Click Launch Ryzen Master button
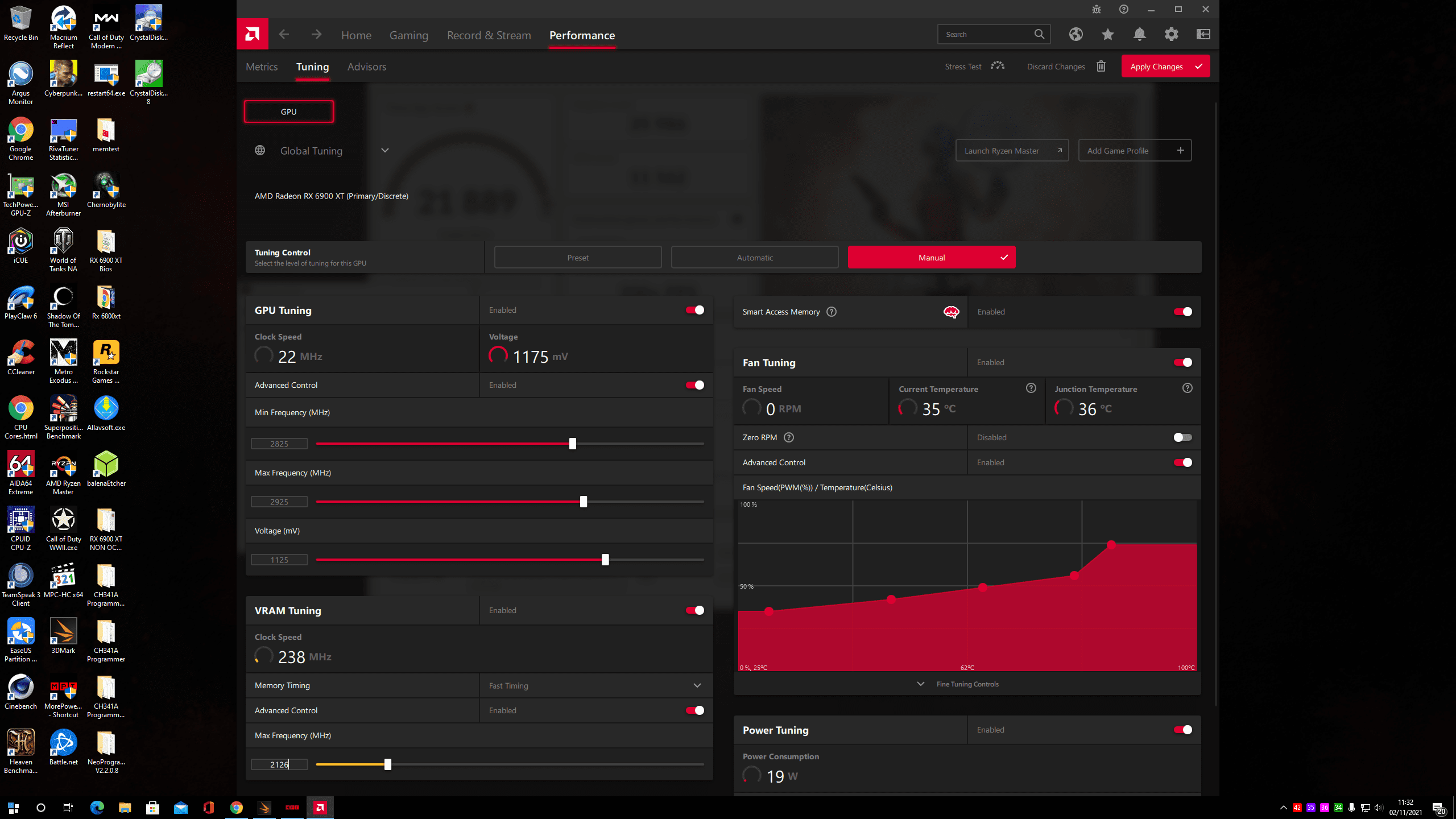 coord(1012,151)
